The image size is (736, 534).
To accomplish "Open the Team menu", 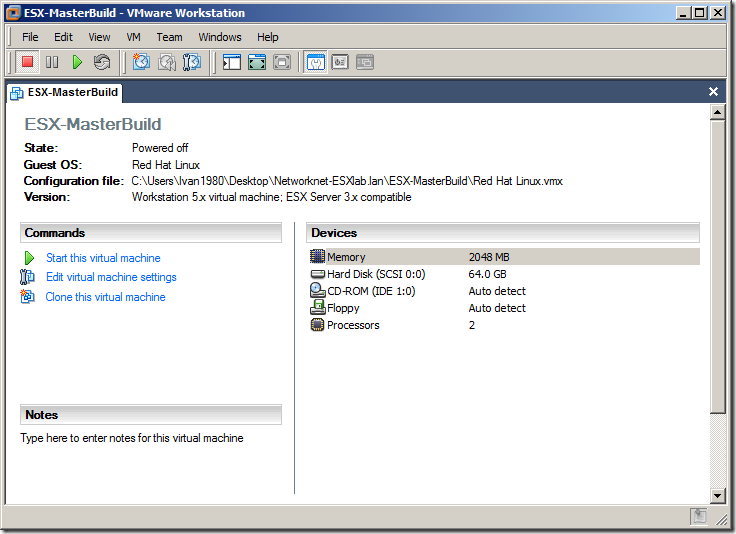I will (169, 37).
